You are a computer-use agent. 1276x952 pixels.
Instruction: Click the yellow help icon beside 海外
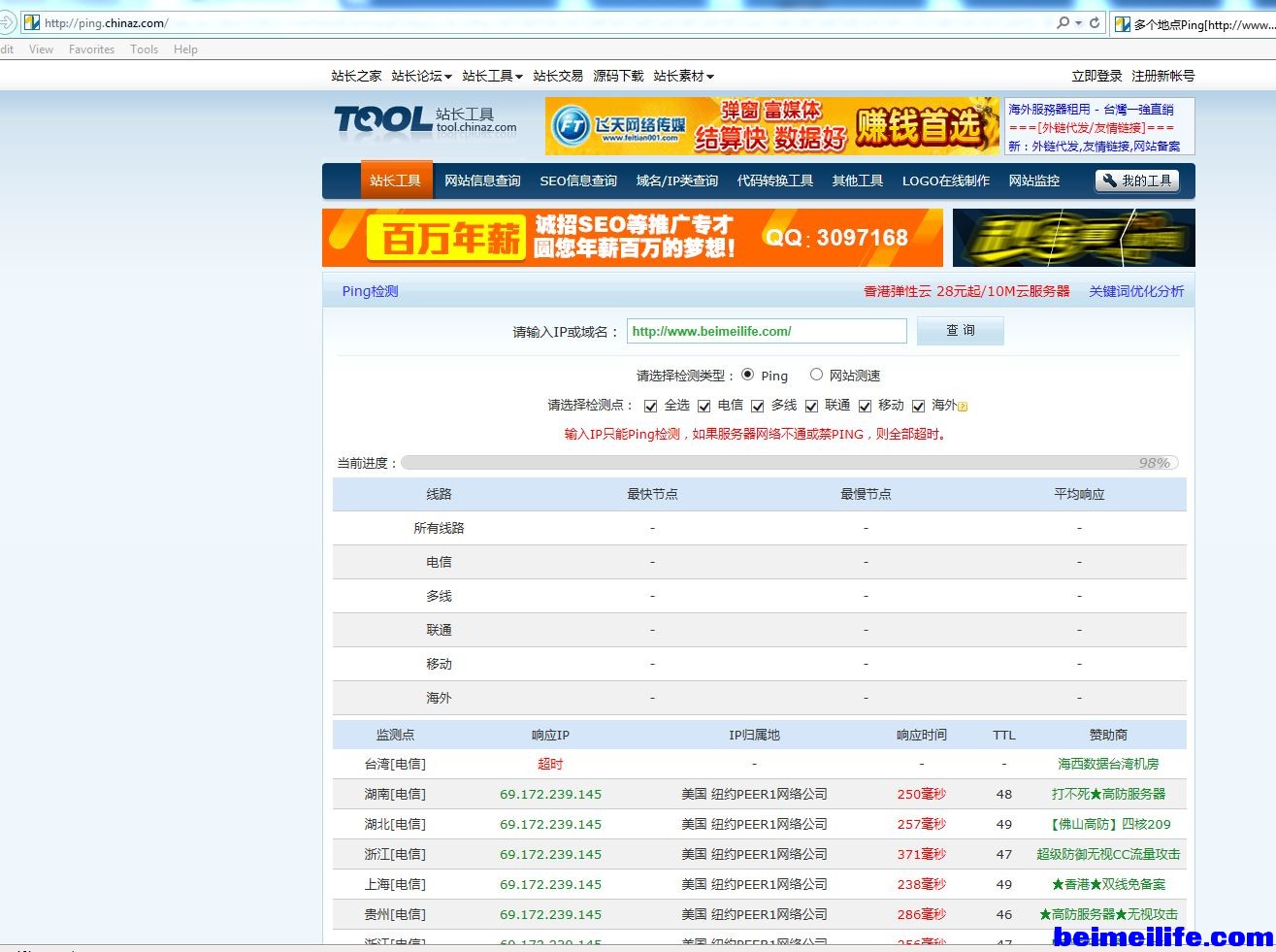[963, 407]
